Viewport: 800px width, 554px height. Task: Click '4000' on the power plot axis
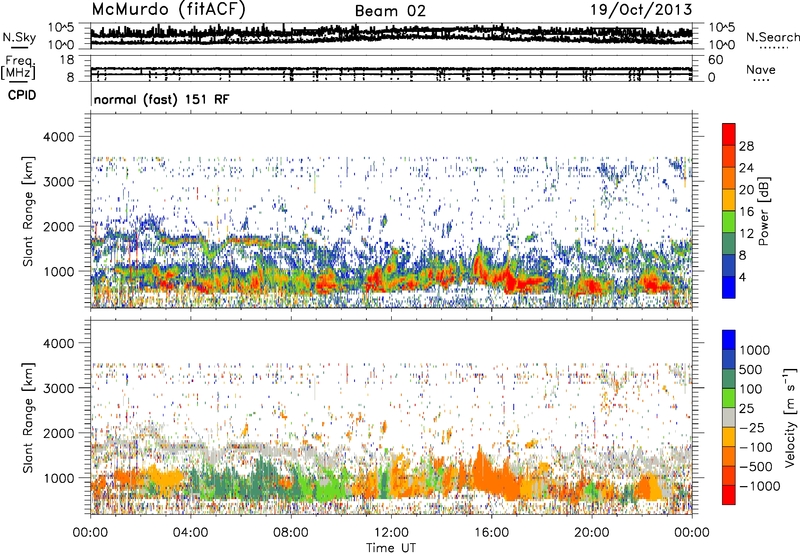59,137
